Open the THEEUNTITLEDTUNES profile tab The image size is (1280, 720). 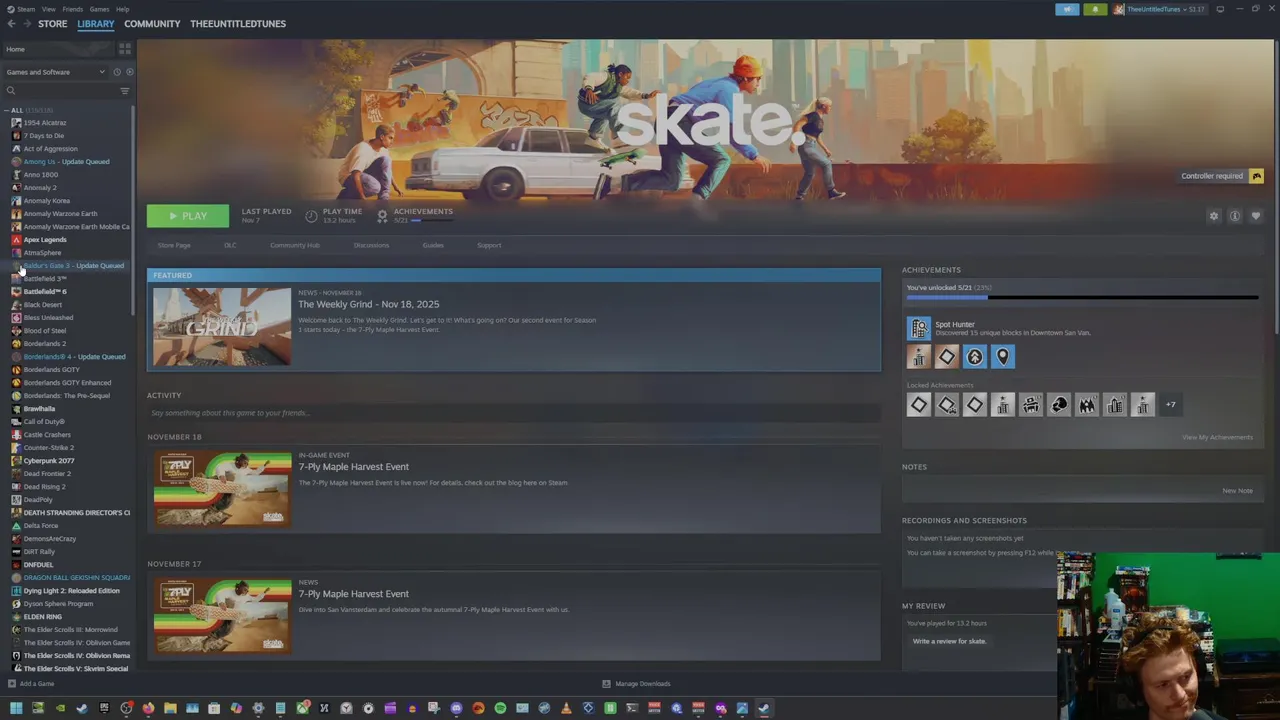coord(238,24)
